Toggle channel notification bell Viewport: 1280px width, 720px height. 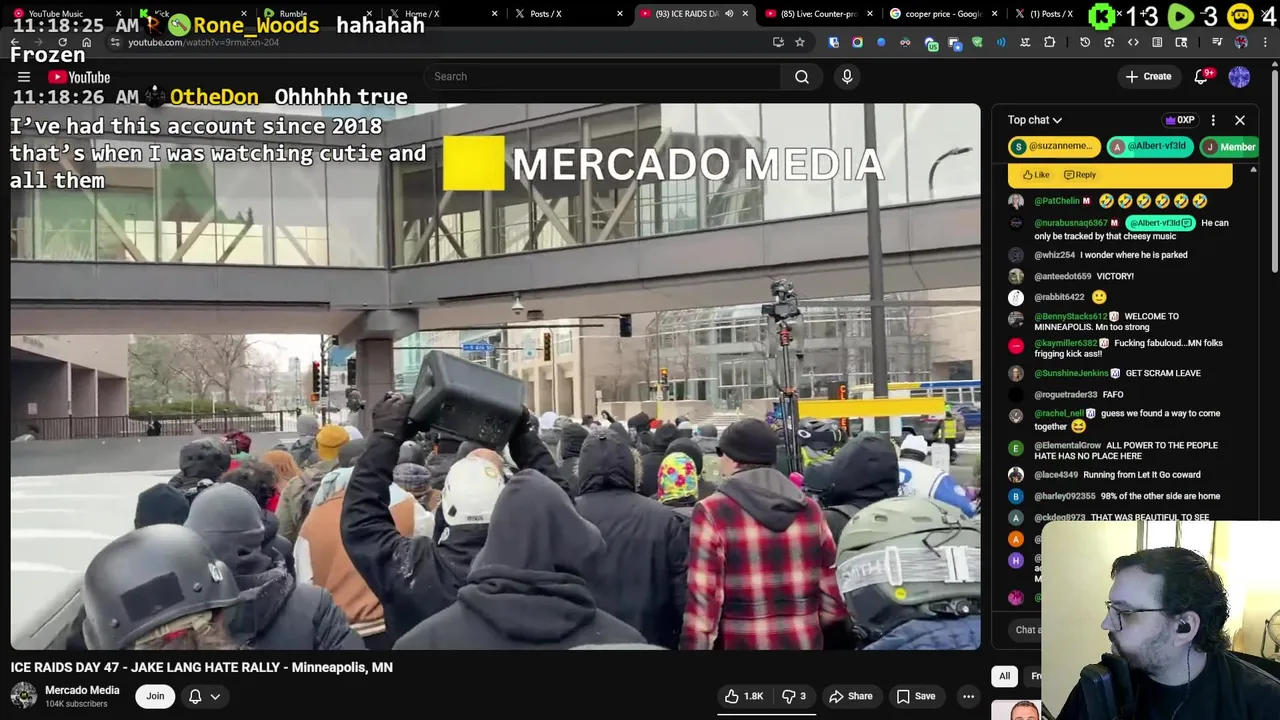pos(195,696)
